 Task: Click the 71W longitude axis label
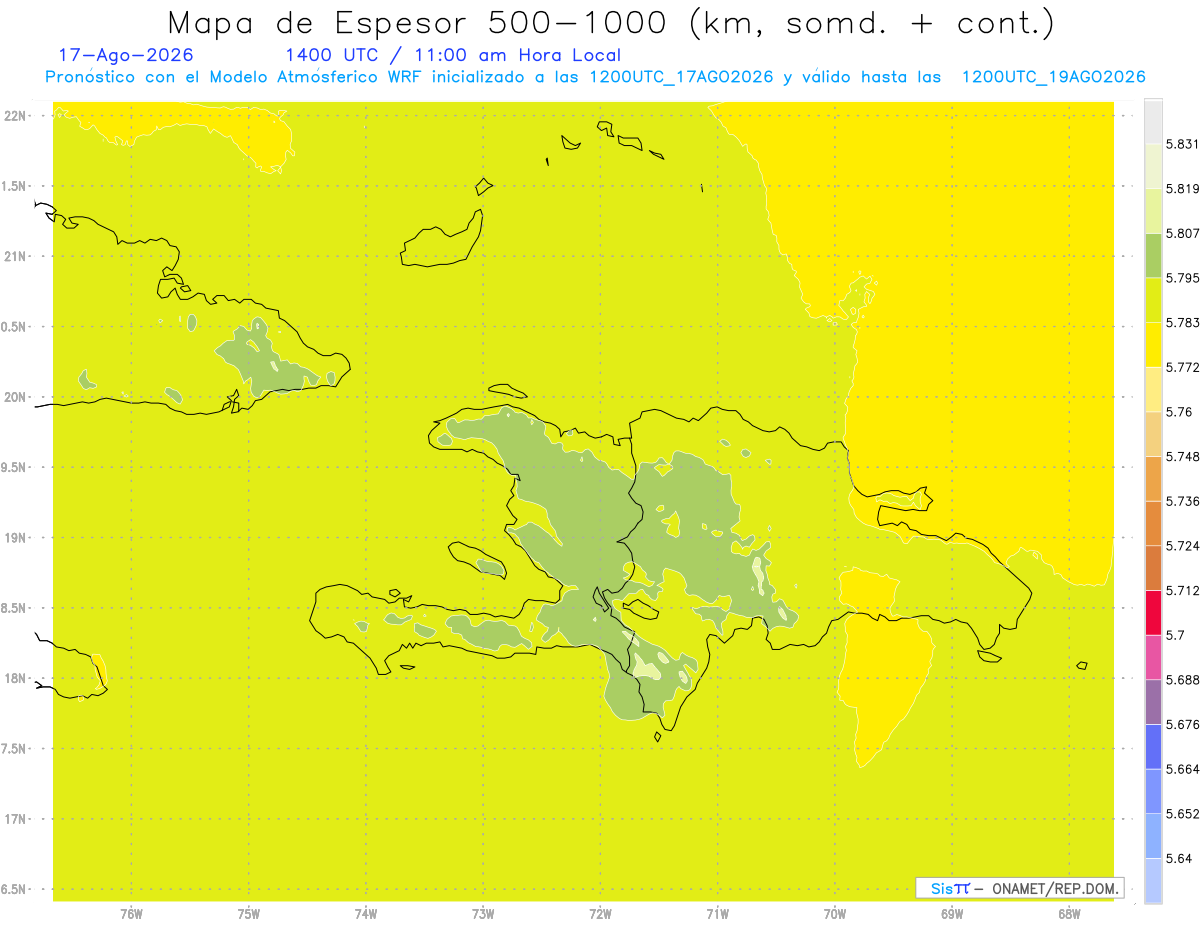point(717,913)
